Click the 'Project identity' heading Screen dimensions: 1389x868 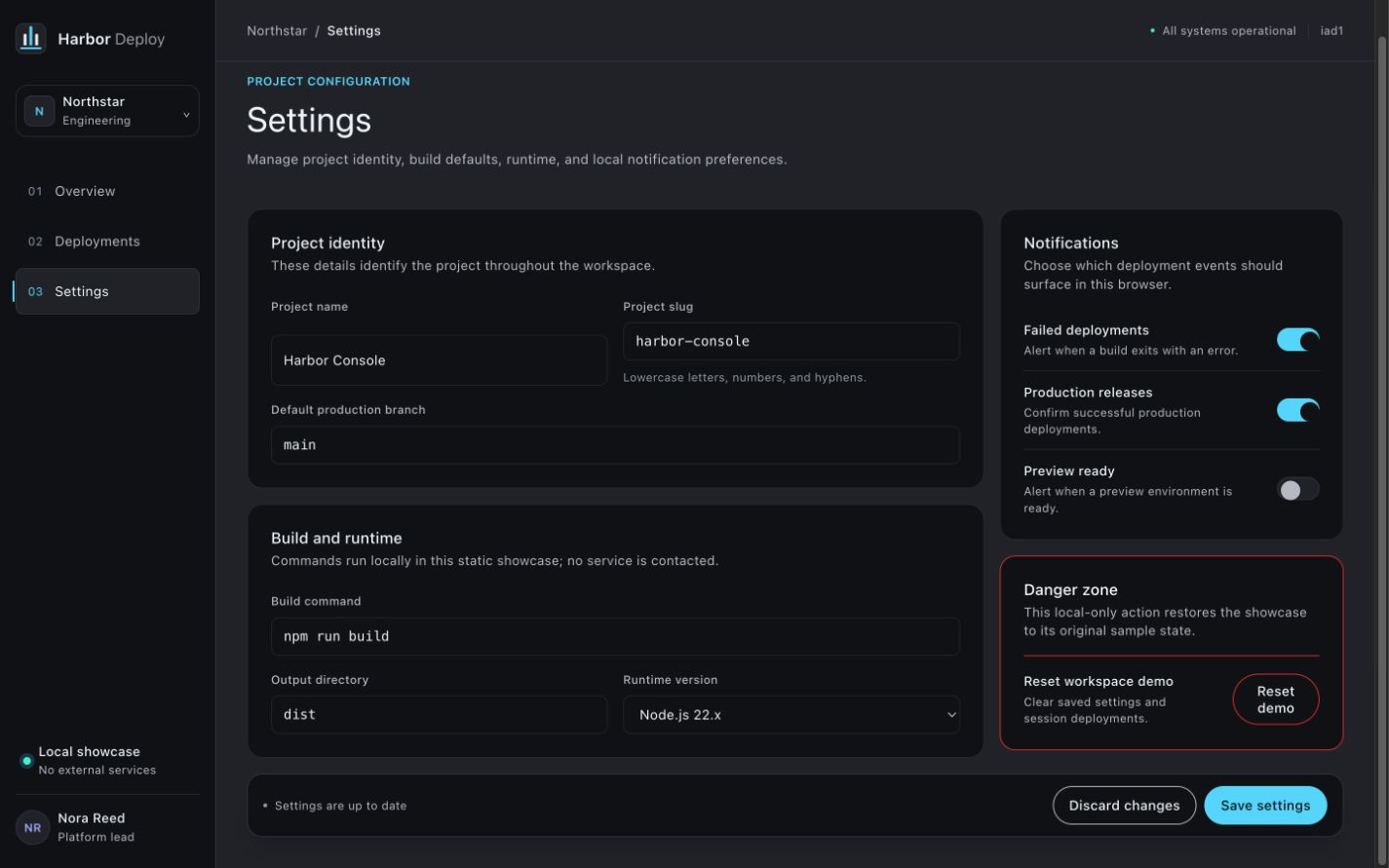[328, 244]
